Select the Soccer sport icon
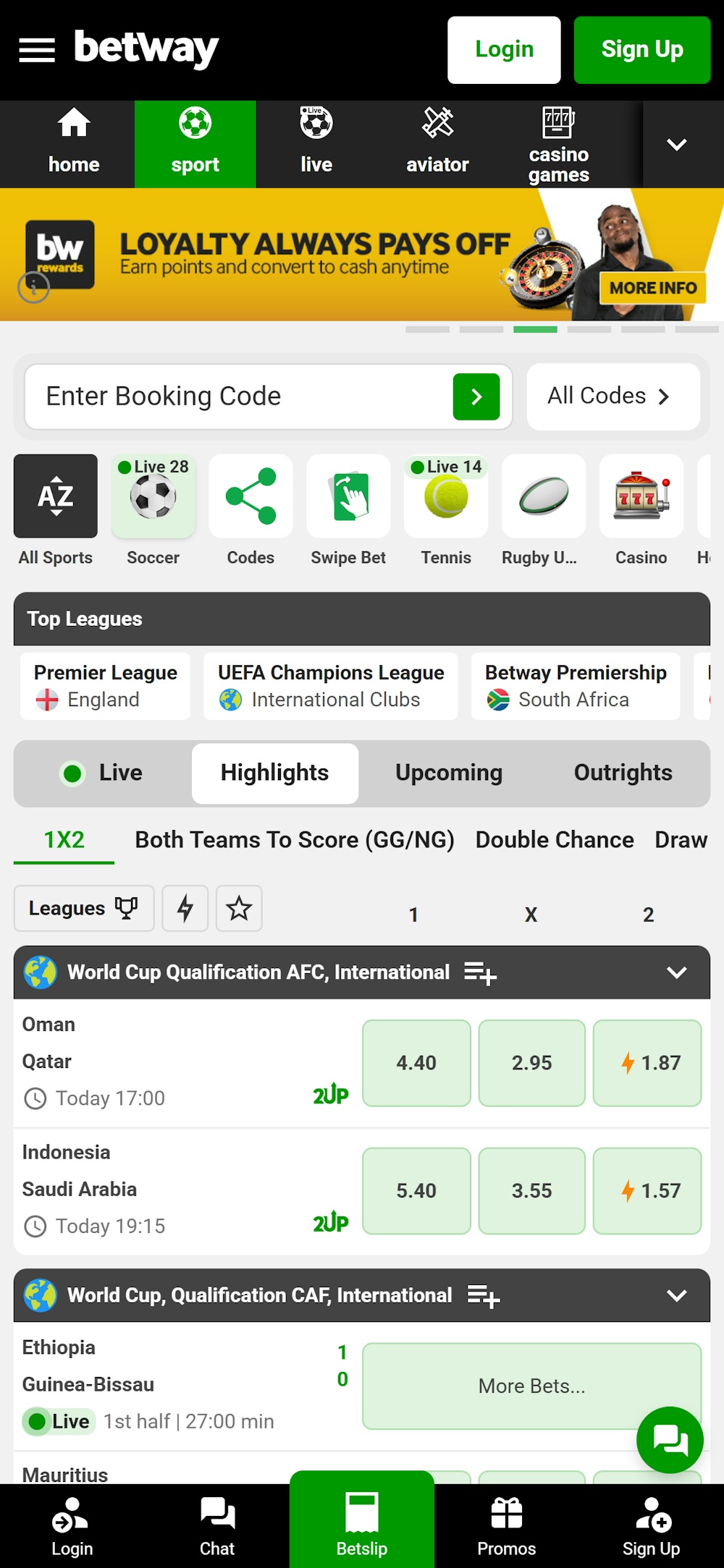This screenshot has width=724, height=1568. 153,496
